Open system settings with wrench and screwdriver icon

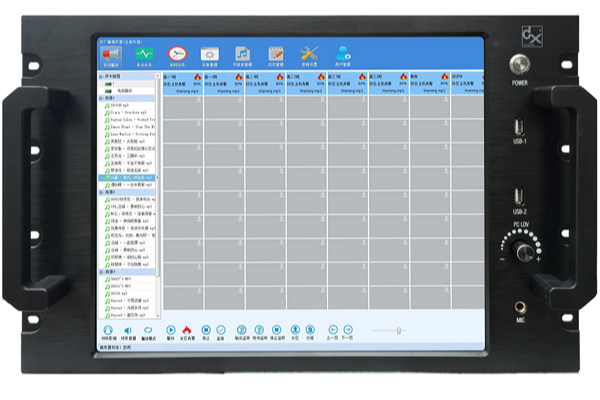[x=310, y=52]
